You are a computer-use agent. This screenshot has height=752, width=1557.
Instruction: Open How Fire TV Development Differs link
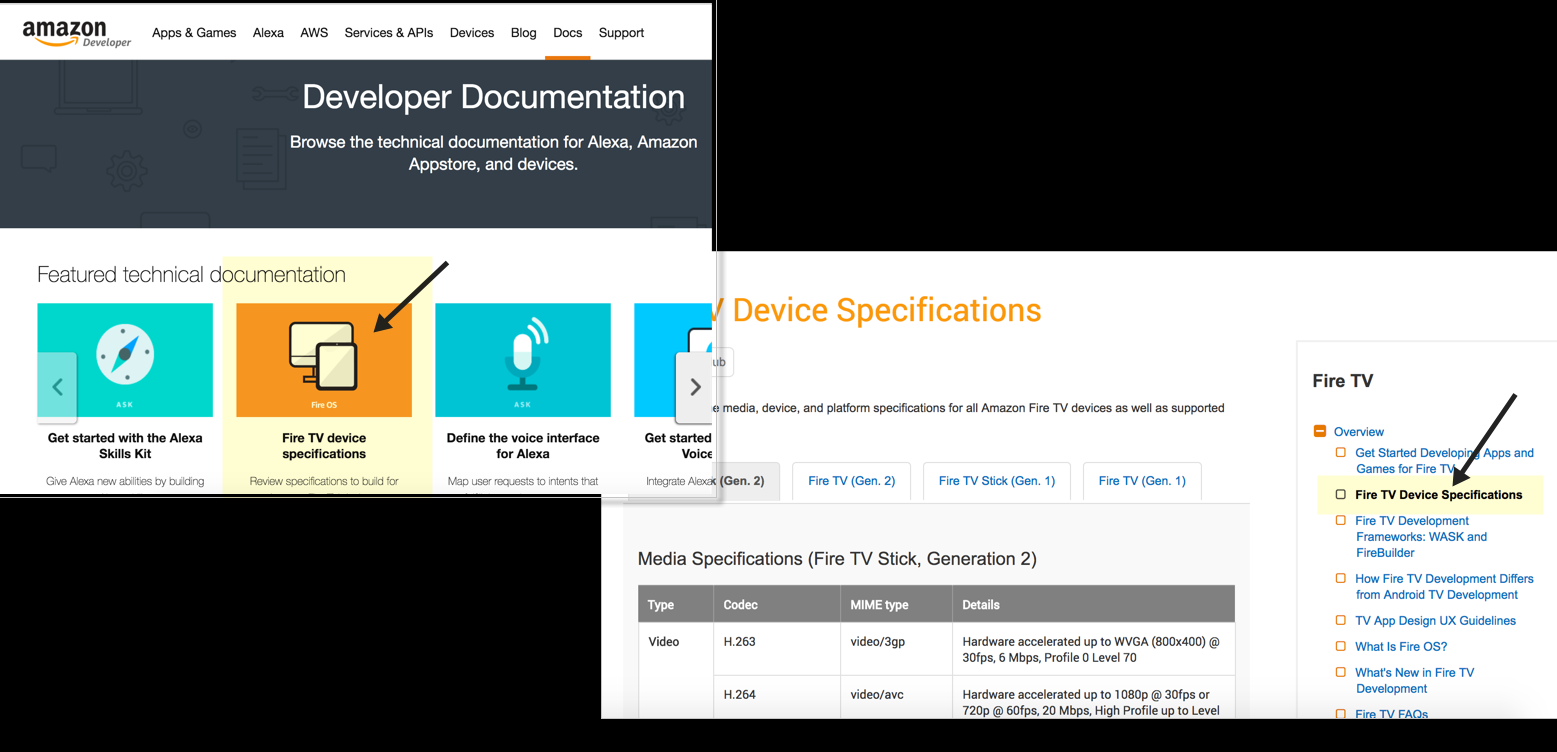[x=1444, y=587]
